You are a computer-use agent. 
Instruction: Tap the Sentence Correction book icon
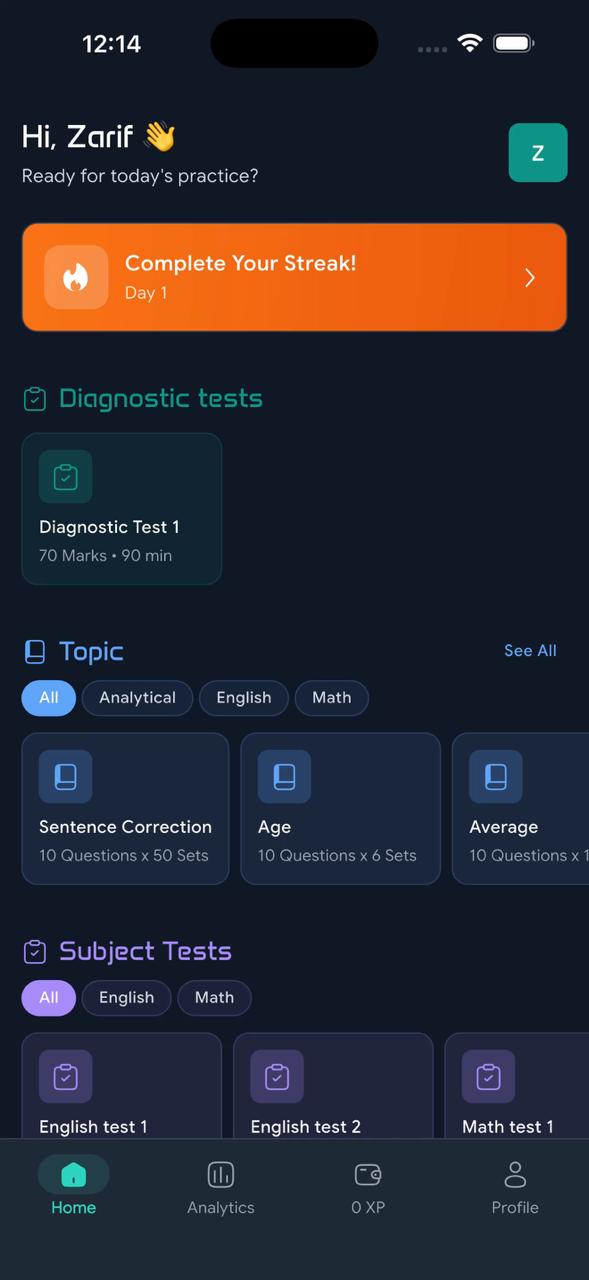(x=65, y=776)
